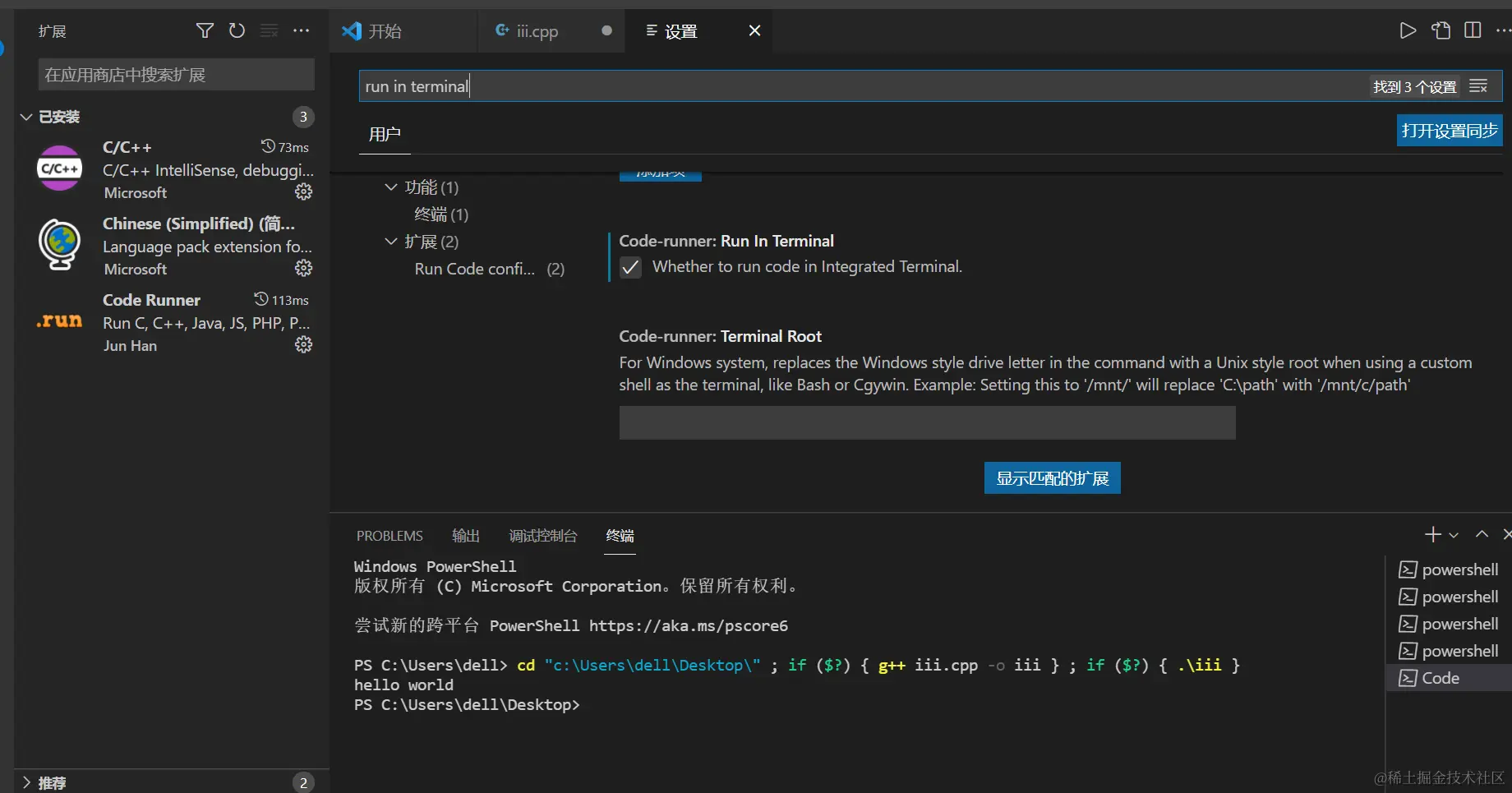Switch to the iii.cpp editor tab
Viewport: 1512px width, 793px height.
(537, 31)
